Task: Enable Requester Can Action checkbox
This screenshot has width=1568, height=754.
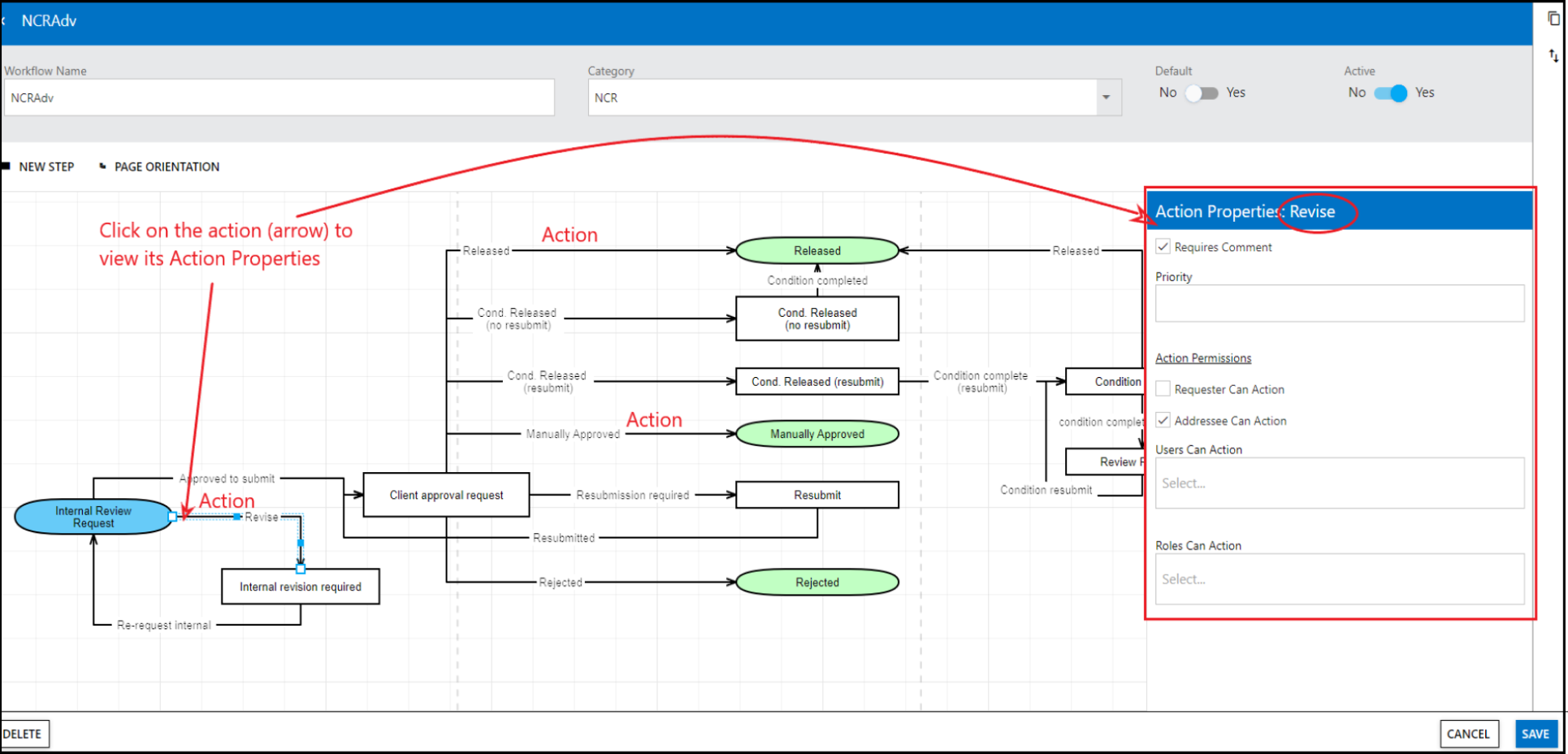Action: (x=1163, y=389)
